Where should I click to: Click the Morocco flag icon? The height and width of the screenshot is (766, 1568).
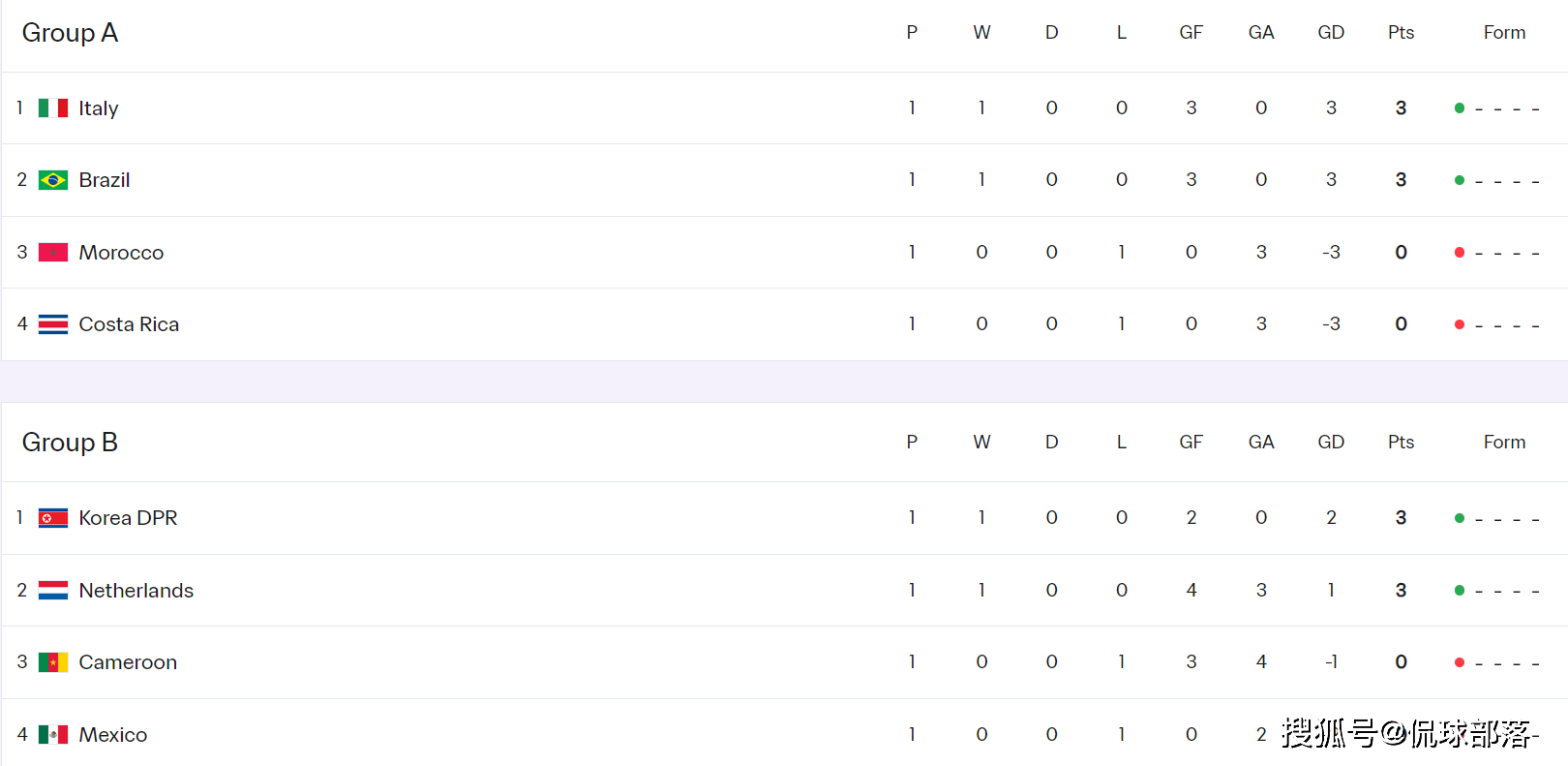[53, 253]
